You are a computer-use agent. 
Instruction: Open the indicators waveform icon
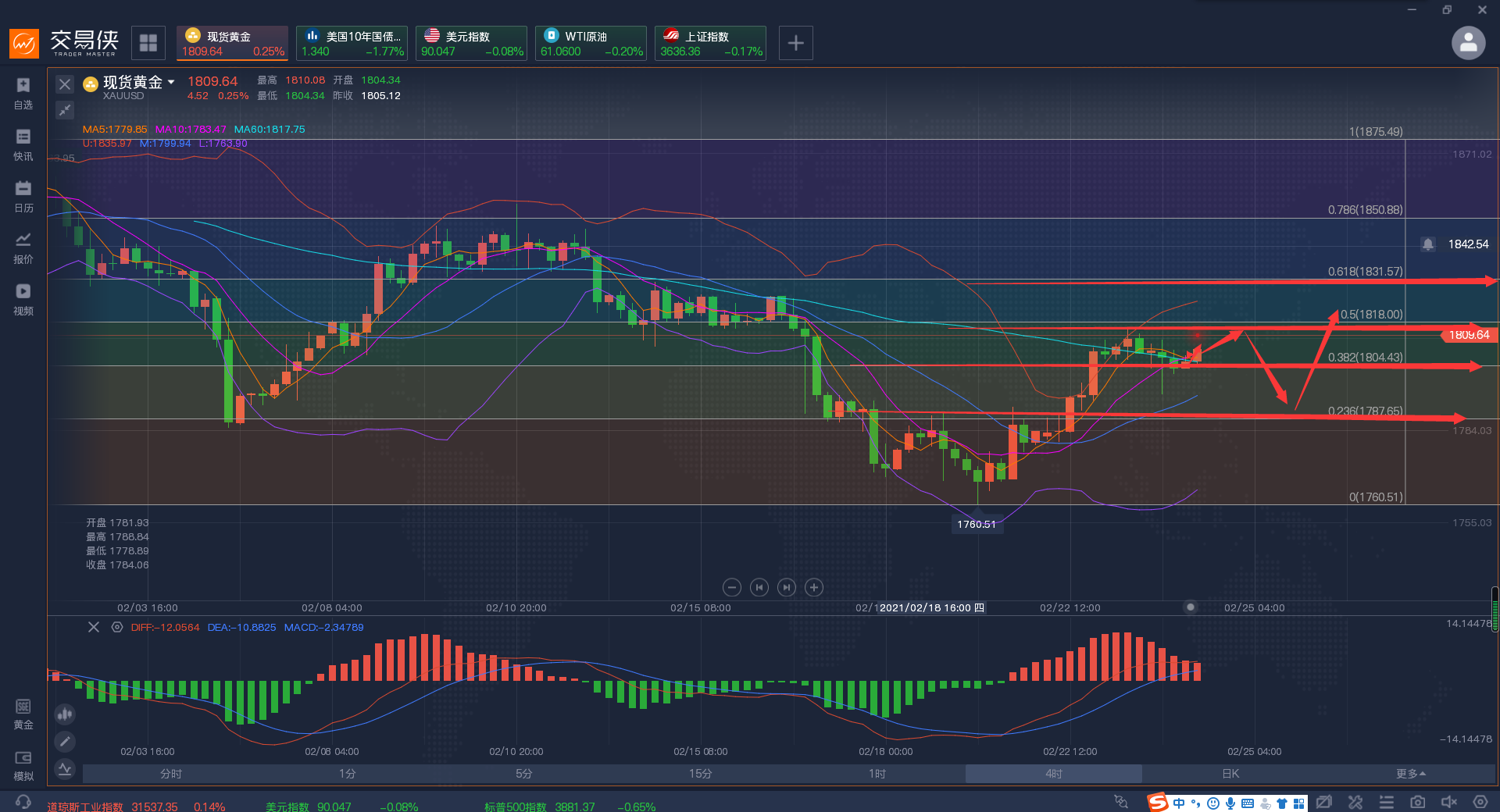coord(65,769)
